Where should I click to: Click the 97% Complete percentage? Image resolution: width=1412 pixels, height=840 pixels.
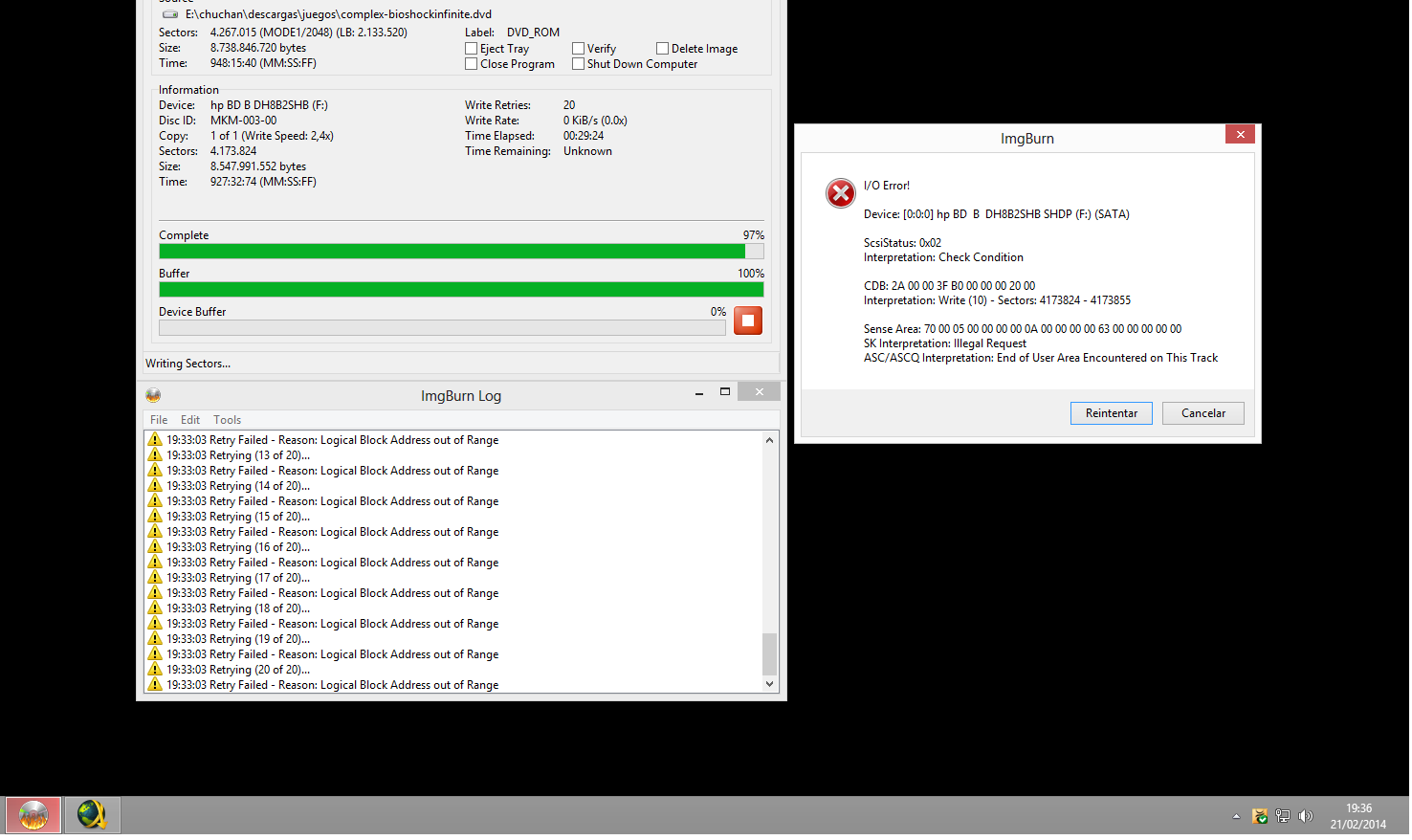pos(754,235)
